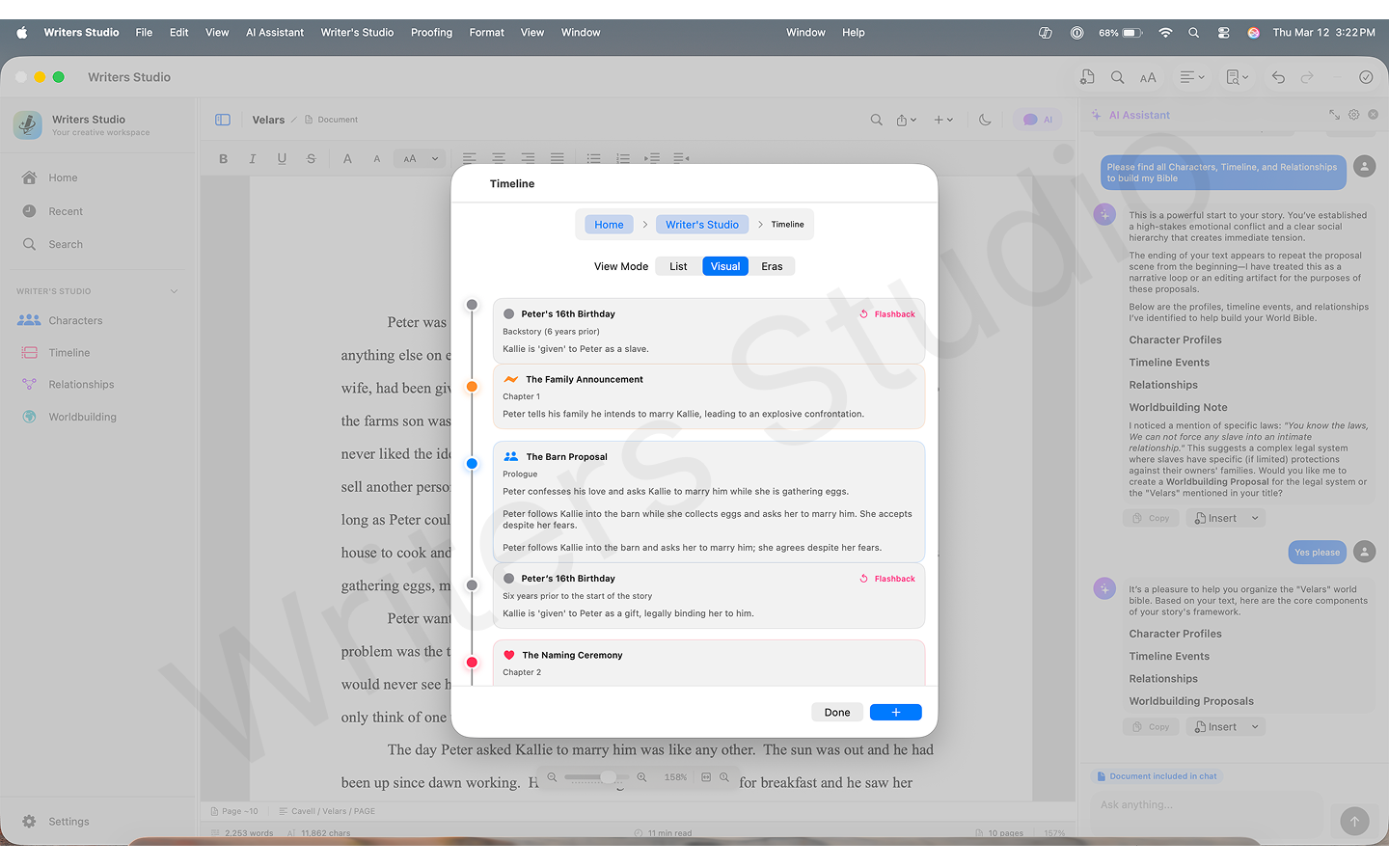
Task: Open AI Assistant settings gear
Action: 1353,114
